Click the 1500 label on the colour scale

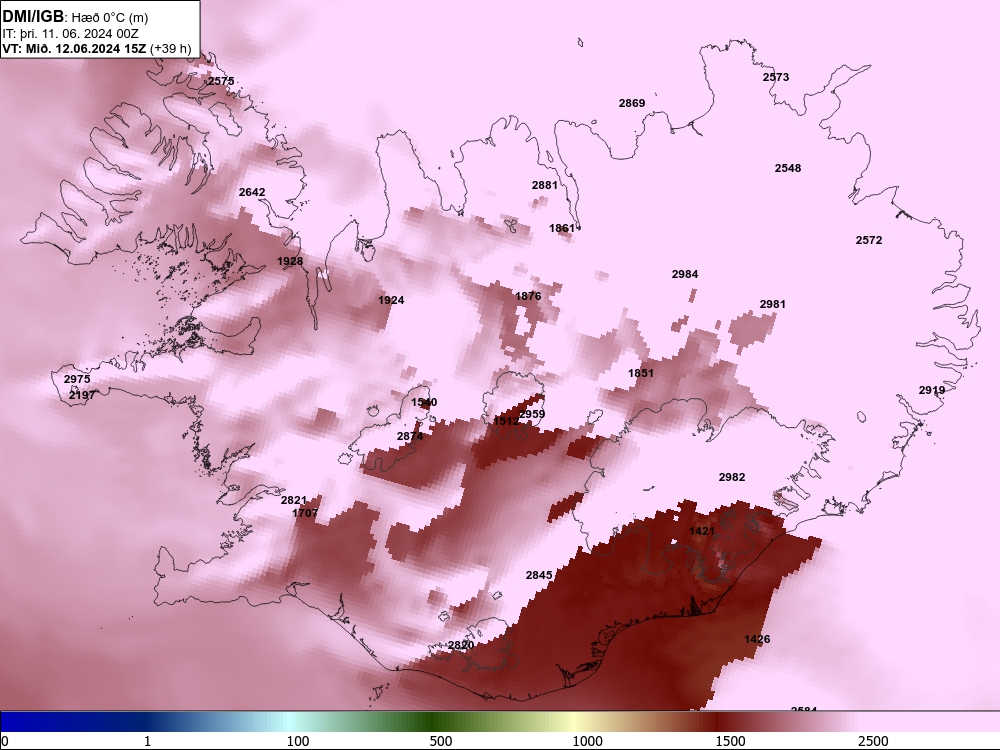click(730, 741)
